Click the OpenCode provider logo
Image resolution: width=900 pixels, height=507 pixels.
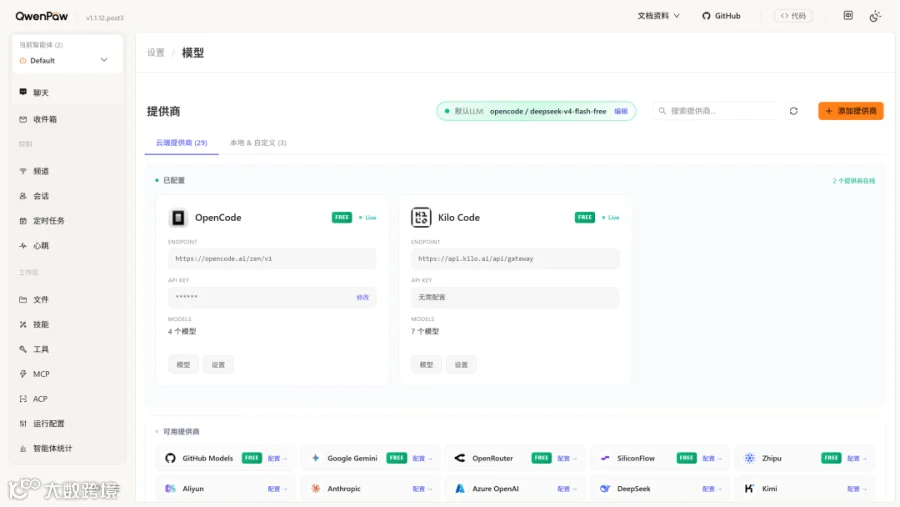[x=178, y=218]
